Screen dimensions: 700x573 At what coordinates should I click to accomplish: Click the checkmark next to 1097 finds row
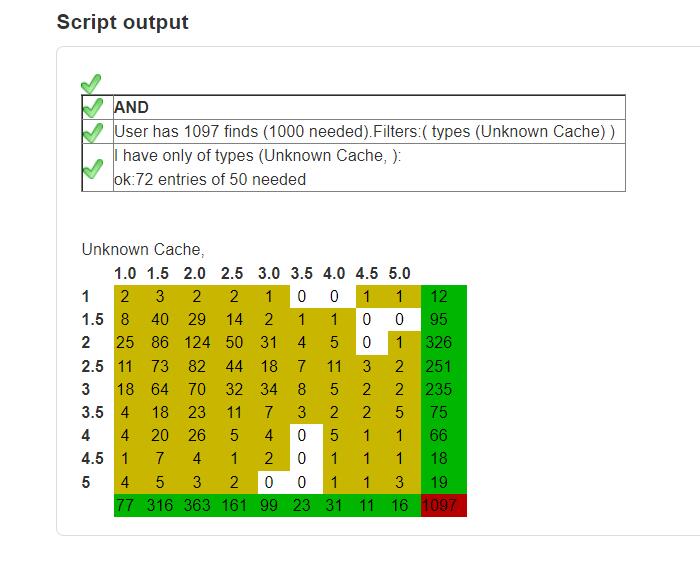(x=93, y=133)
